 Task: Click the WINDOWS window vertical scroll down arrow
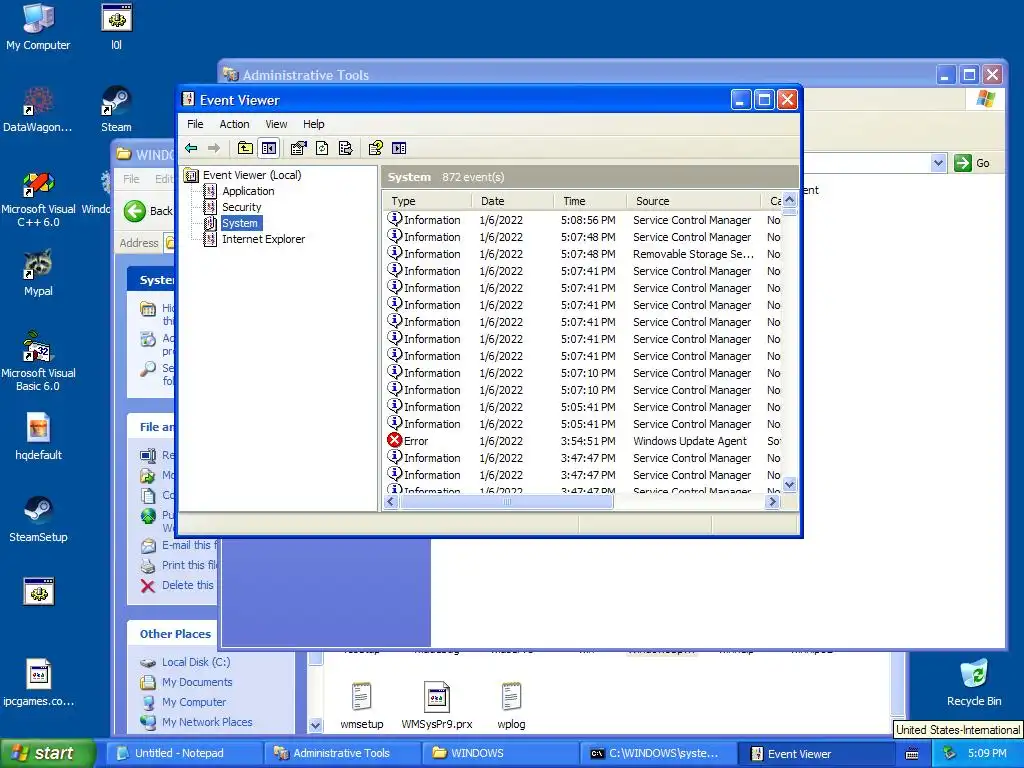[x=315, y=726]
